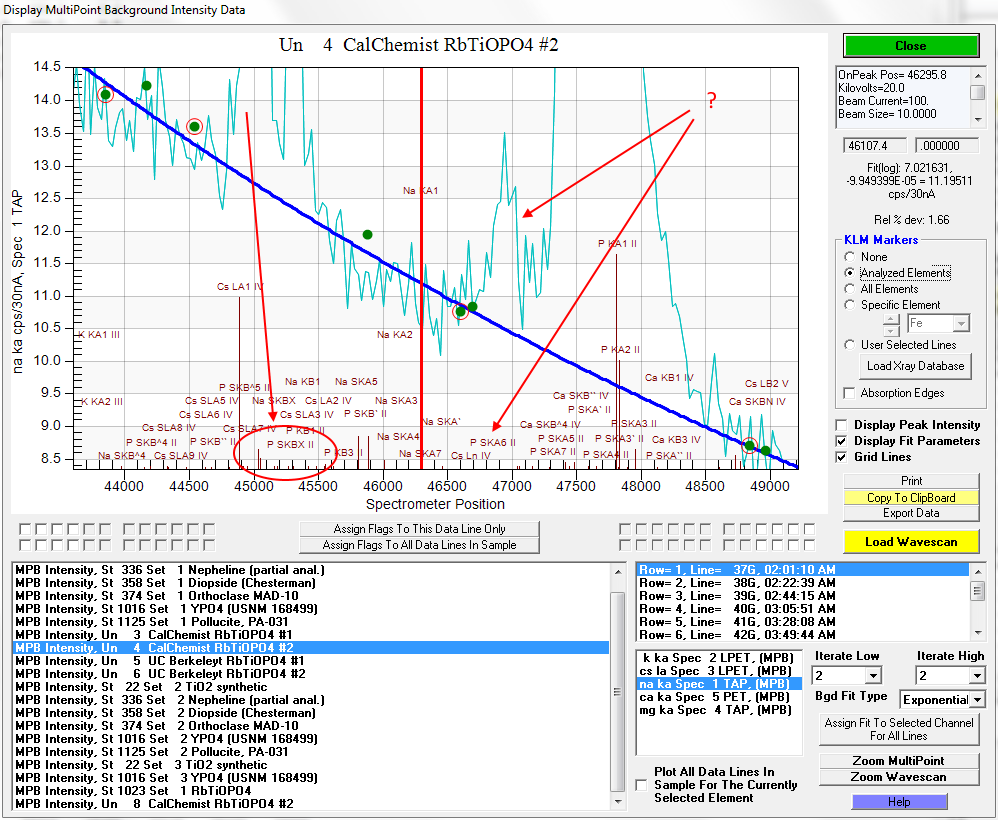Click Copy To ClipBoard button
The width and height of the screenshot is (998, 820).
click(x=910, y=497)
